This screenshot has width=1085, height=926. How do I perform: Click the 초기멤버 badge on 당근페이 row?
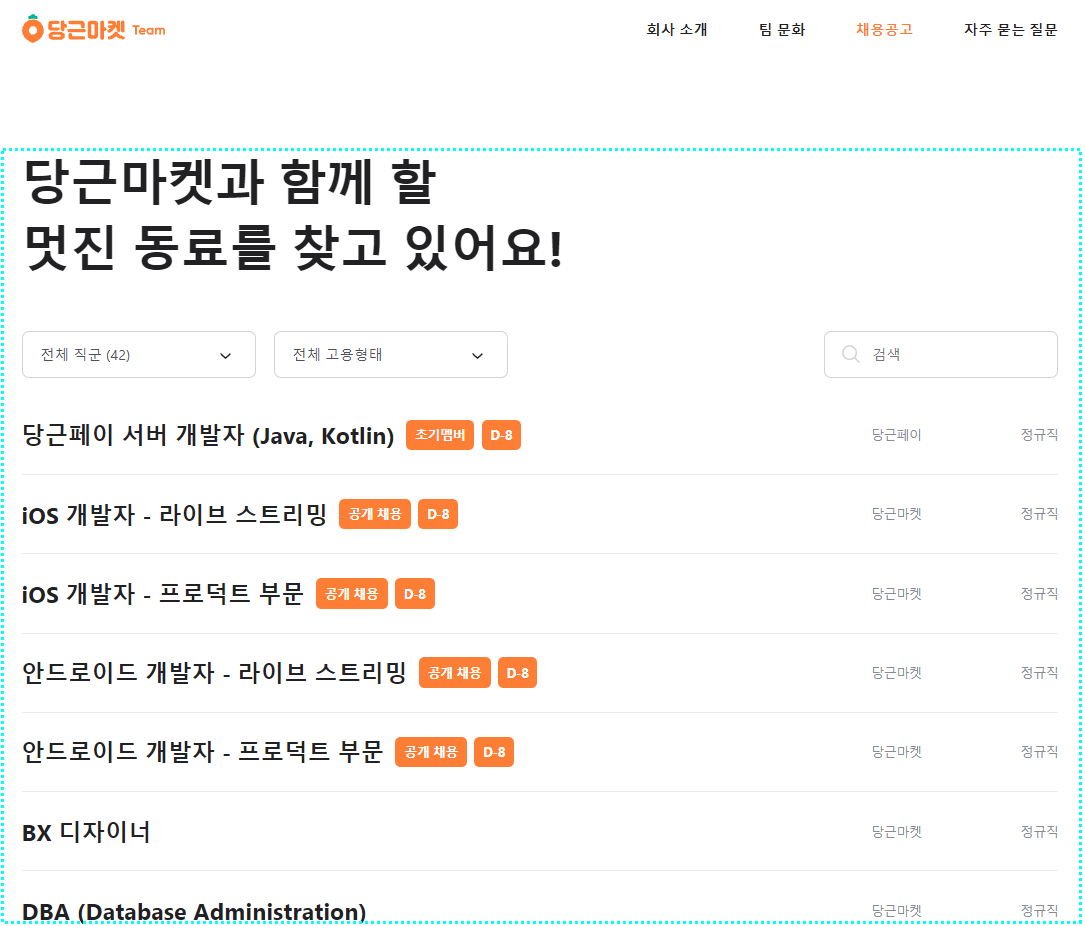coord(440,435)
